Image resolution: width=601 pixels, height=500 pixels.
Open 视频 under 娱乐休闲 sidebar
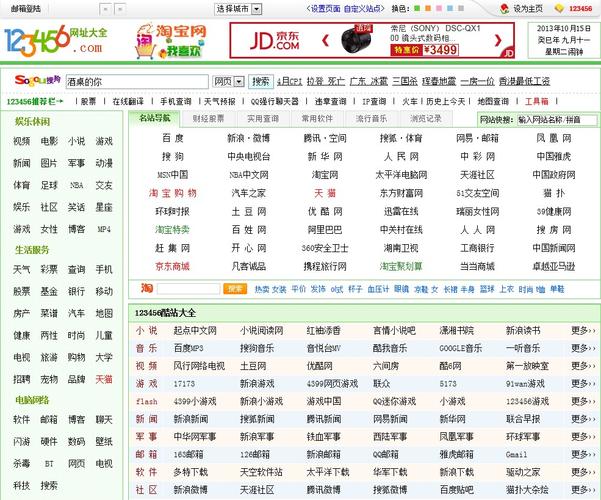pyautogui.click(x=21, y=141)
